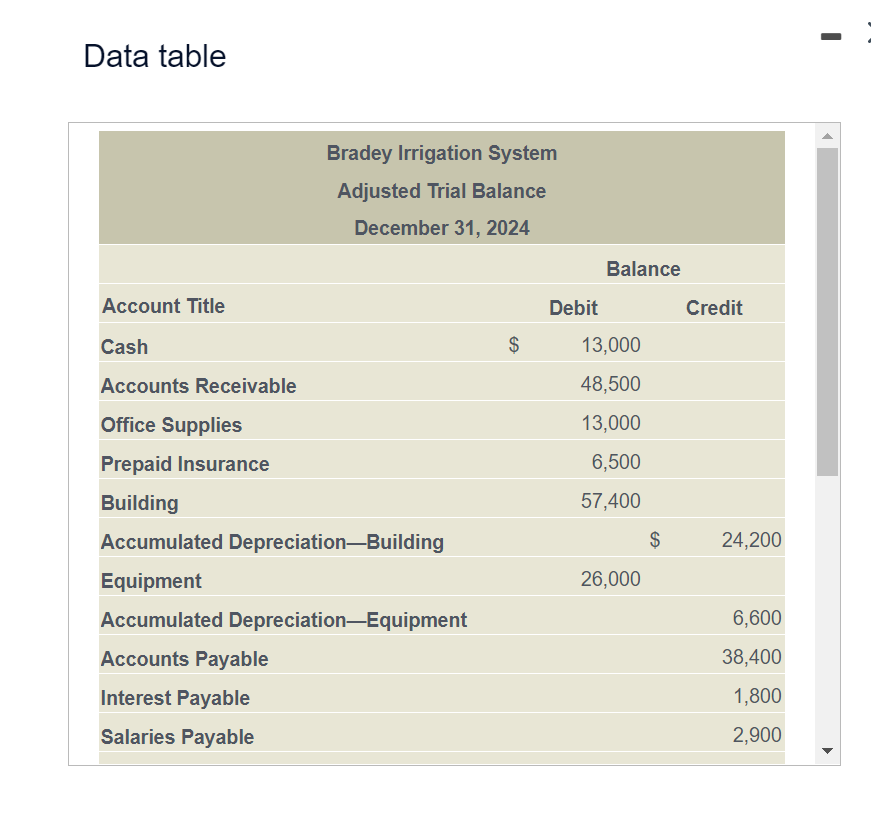This screenshot has height=817, width=871.
Task: Click the Bradey Irrigation System header
Action: (x=441, y=153)
